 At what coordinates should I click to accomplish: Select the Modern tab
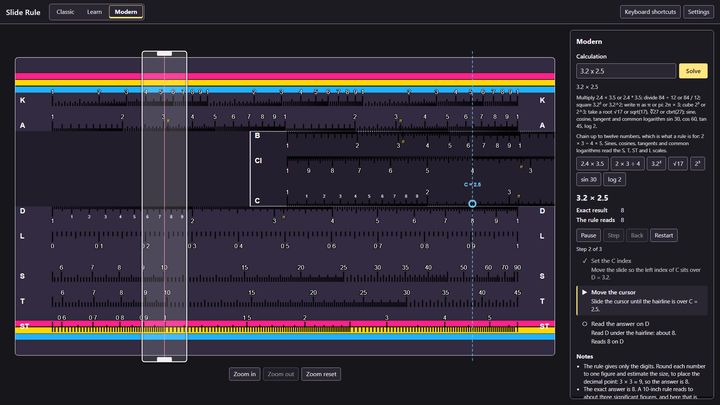(126, 12)
